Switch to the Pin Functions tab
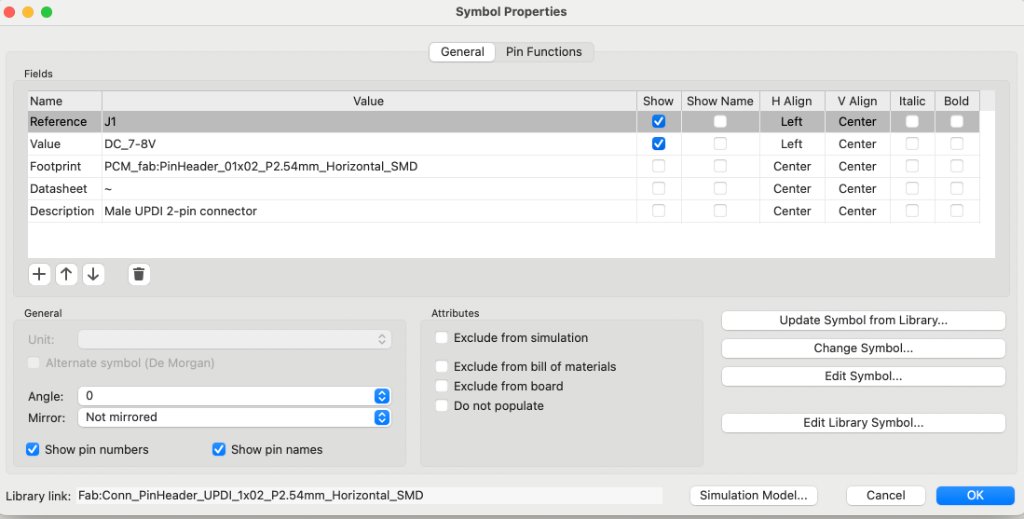The width and height of the screenshot is (1024, 519). [543, 52]
